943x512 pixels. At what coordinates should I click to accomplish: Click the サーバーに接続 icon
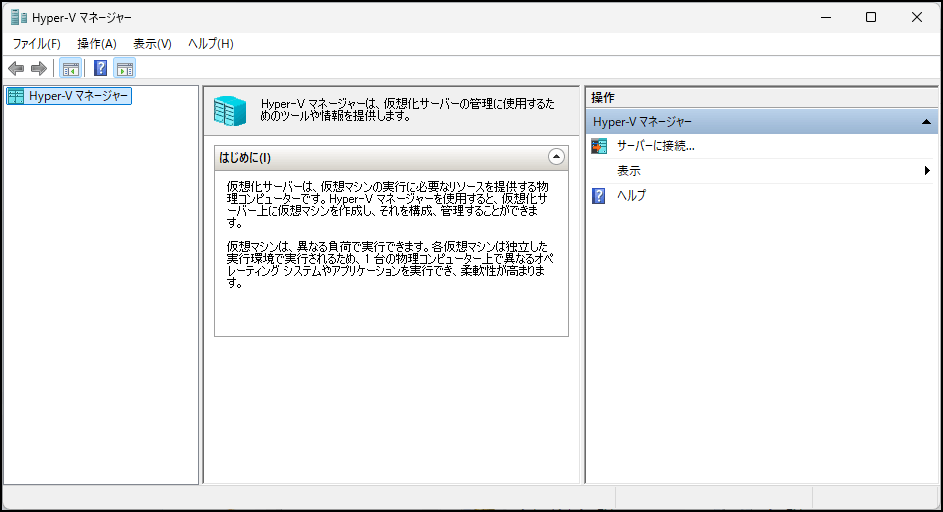click(599, 146)
